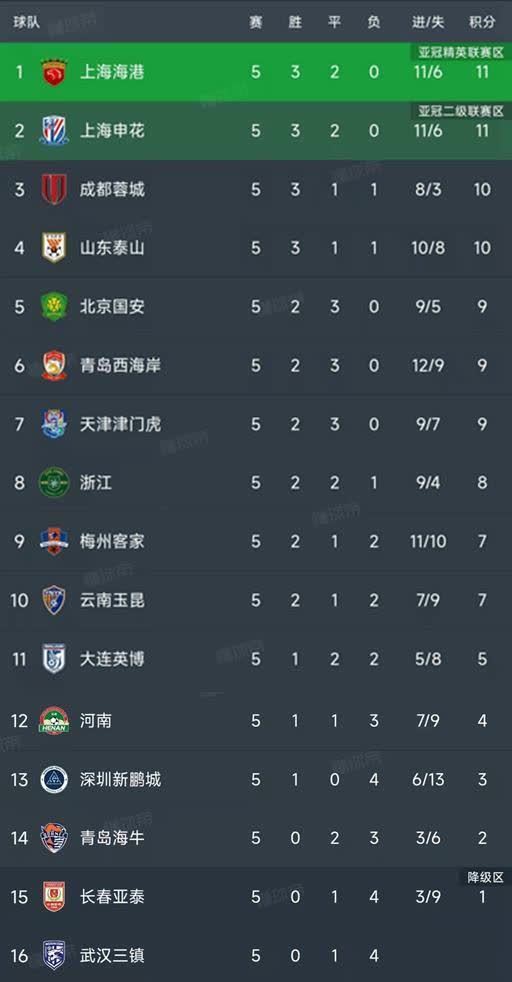
Task: Open the 浙江 green round logo
Action: click(54, 483)
